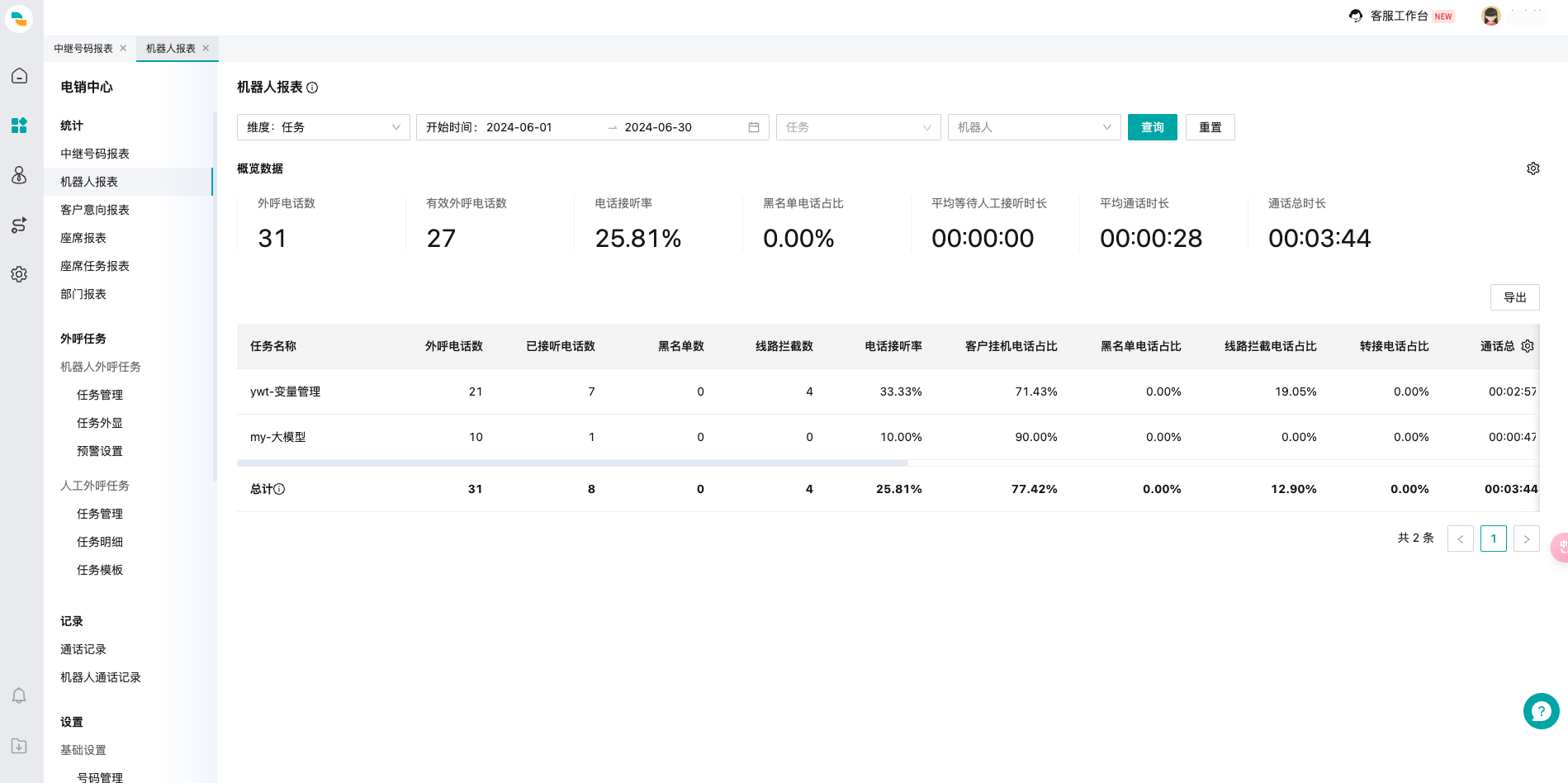Open 预警设置 in sidebar
The width and height of the screenshot is (1568, 783).
click(100, 451)
